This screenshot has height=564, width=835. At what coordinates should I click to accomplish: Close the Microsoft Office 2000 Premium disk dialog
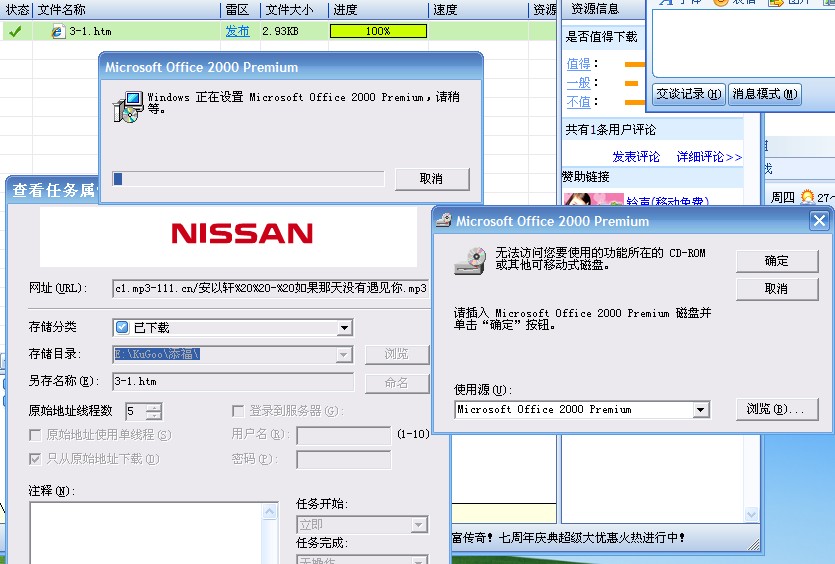pyautogui.click(x=819, y=220)
